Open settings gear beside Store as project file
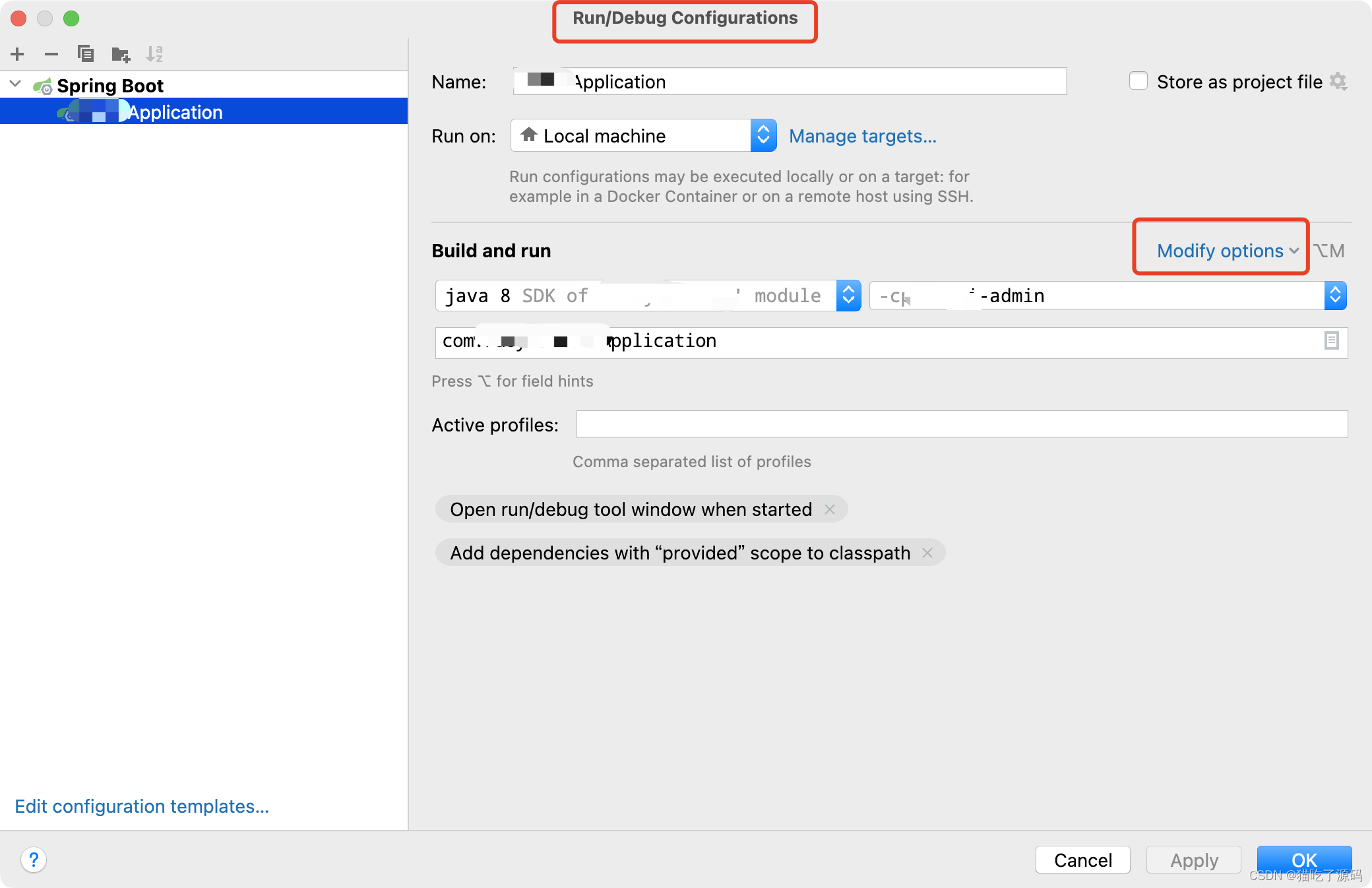 click(1339, 81)
